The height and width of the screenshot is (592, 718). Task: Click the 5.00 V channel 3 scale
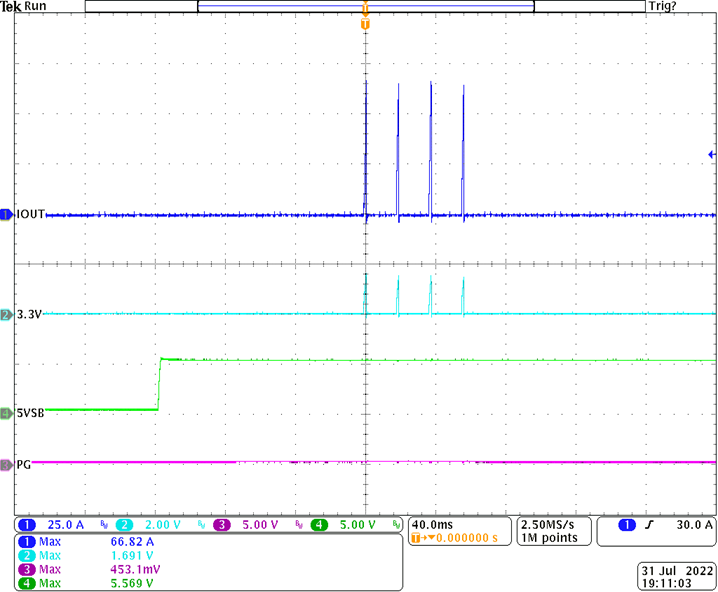pyautogui.click(x=260, y=525)
